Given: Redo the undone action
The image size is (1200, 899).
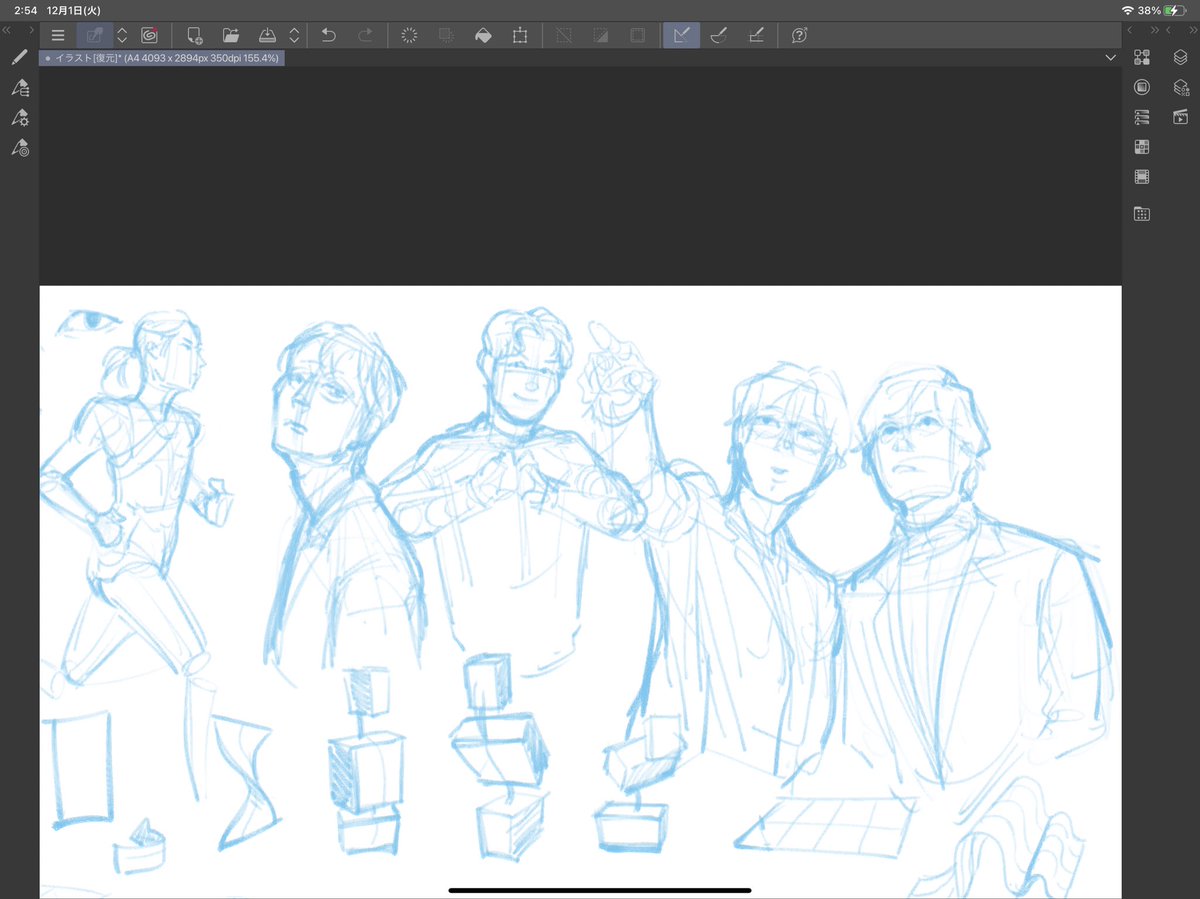Looking at the screenshot, I should click(x=365, y=35).
